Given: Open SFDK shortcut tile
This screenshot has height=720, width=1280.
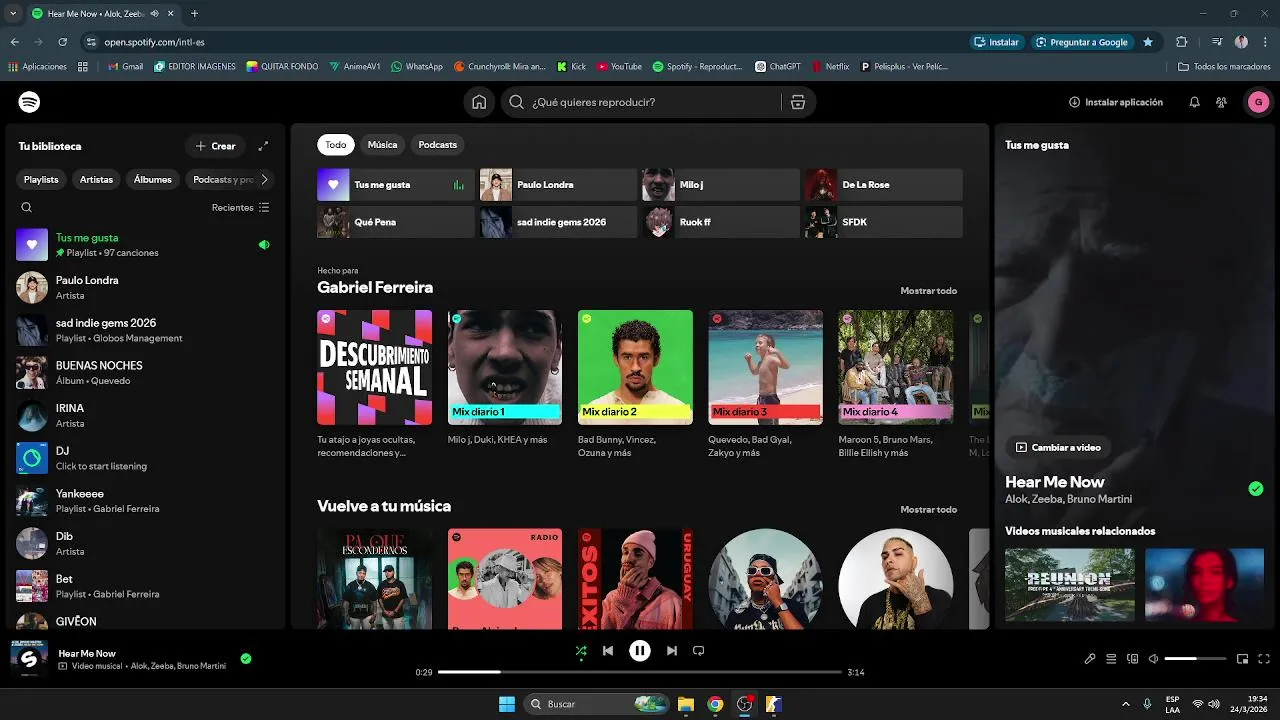Looking at the screenshot, I should pos(884,222).
